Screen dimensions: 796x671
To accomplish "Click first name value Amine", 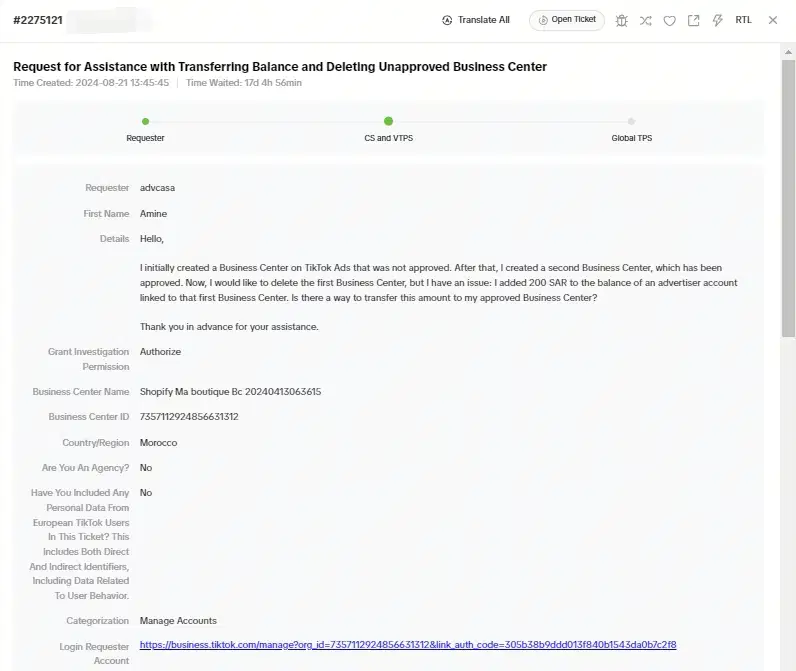I will (x=153, y=214).
